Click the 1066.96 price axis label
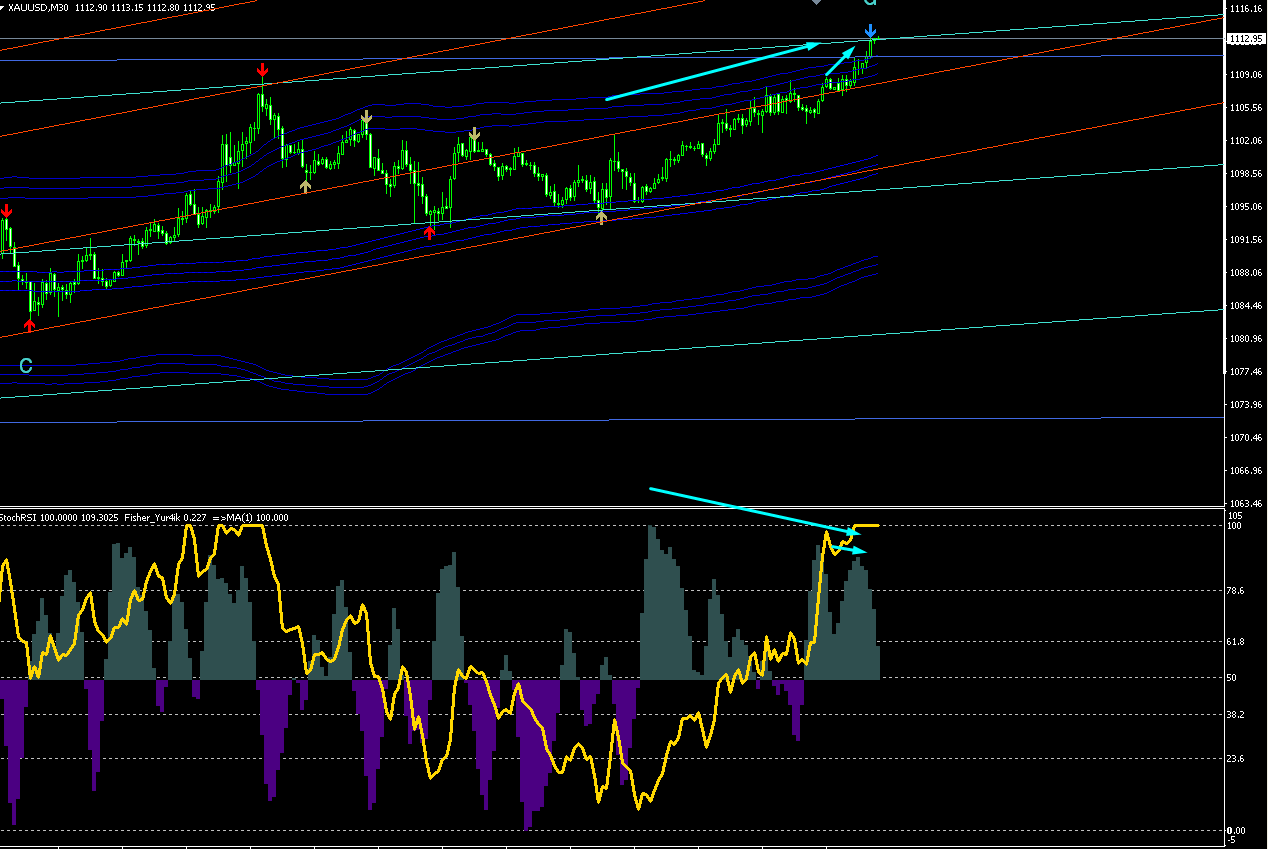Viewport: 1268px width, 849px height. [1245, 471]
